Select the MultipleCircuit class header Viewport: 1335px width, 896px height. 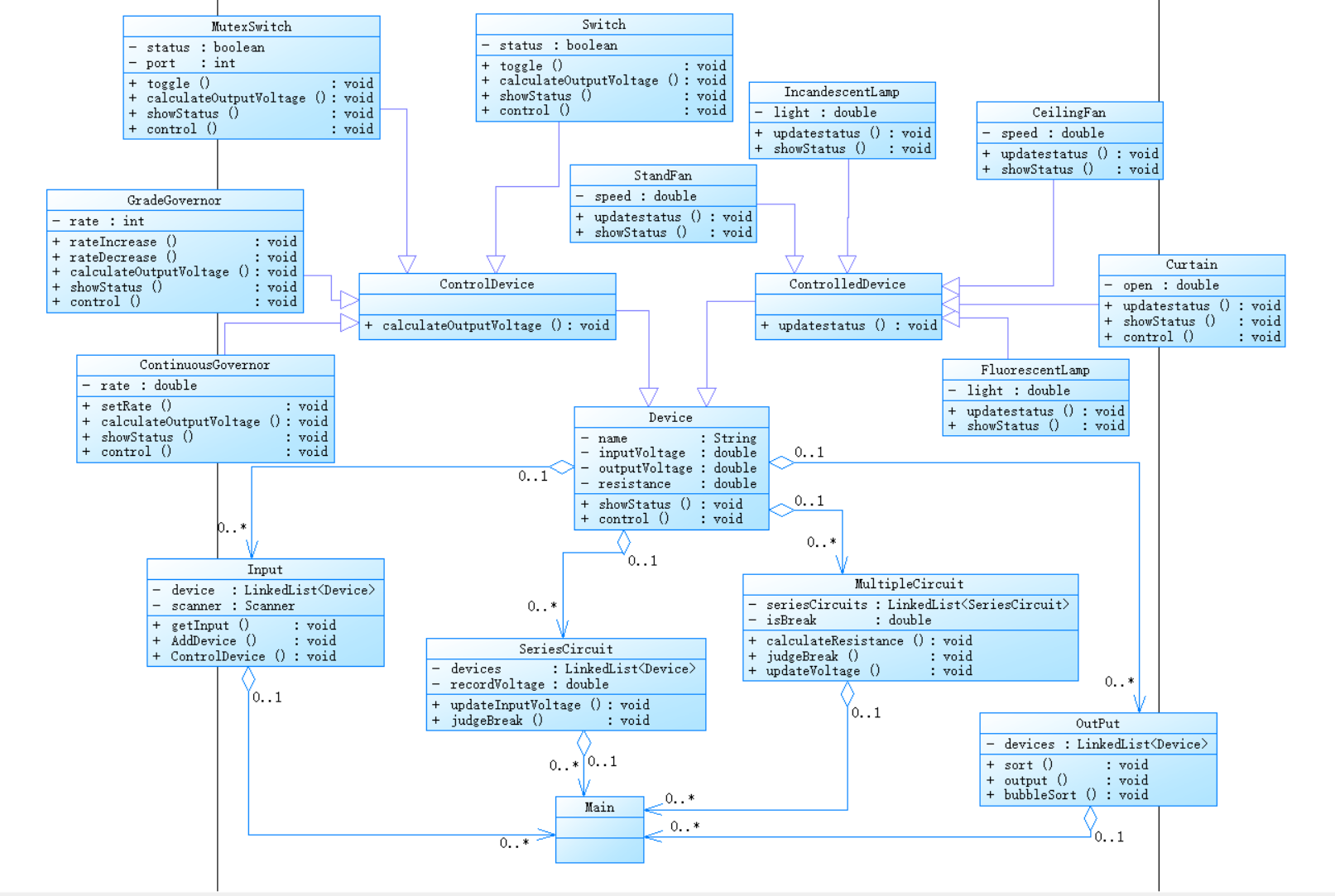click(909, 584)
